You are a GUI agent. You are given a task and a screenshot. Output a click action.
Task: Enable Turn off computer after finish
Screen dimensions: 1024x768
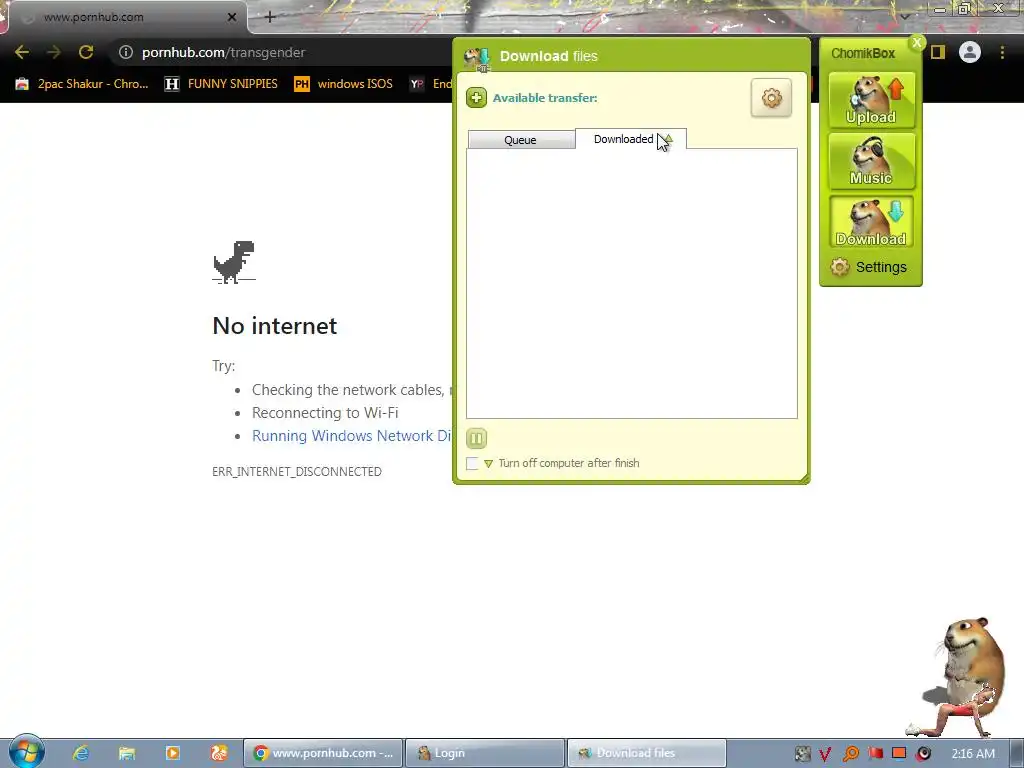(472, 463)
